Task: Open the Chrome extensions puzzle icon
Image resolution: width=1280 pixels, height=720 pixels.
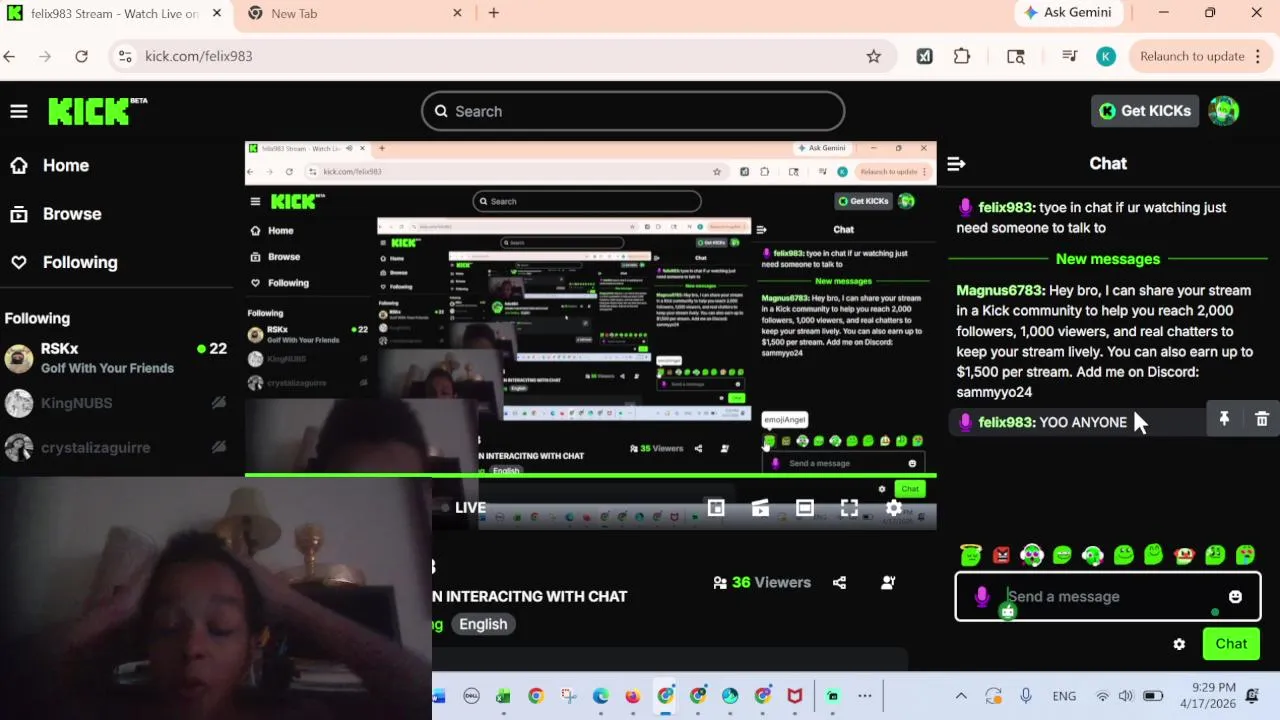Action: (962, 56)
